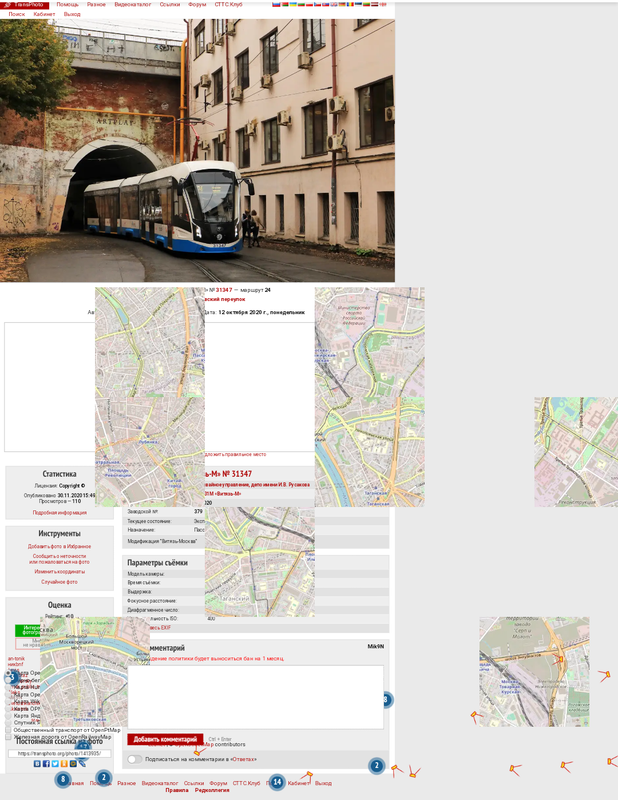Open Правила in the footer
The width and height of the screenshot is (618, 800).
(x=177, y=790)
